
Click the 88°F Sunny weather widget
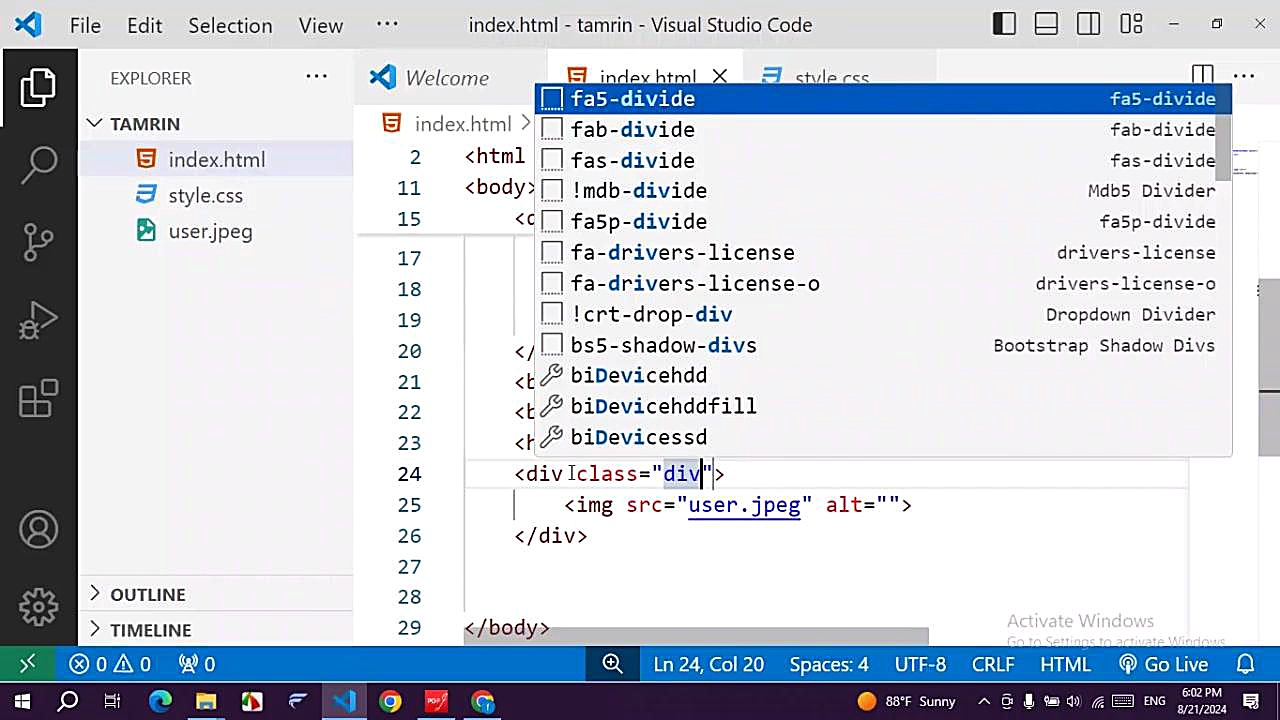[905, 701]
